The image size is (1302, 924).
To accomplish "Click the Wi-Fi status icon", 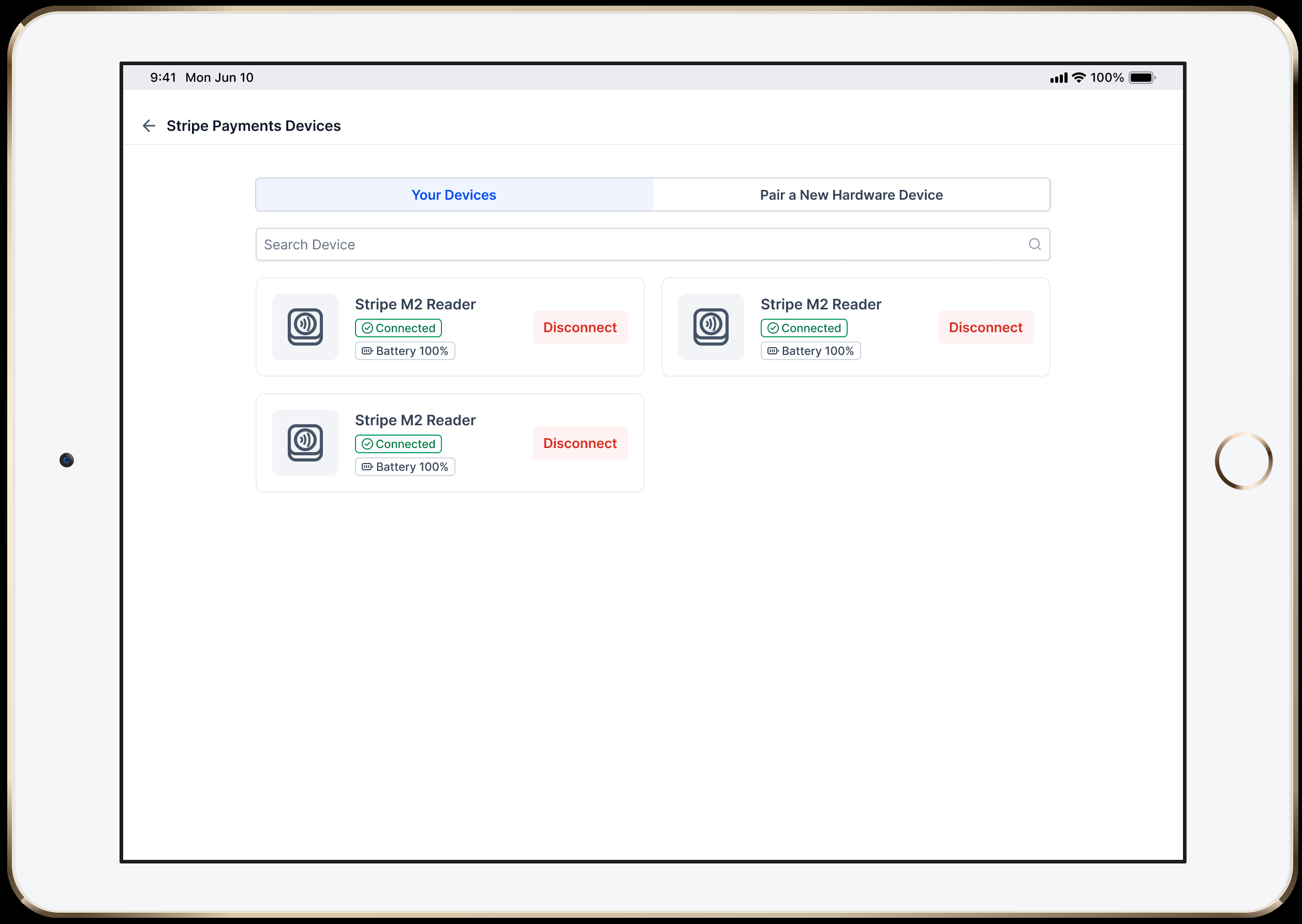I will tap(1078, 78).
